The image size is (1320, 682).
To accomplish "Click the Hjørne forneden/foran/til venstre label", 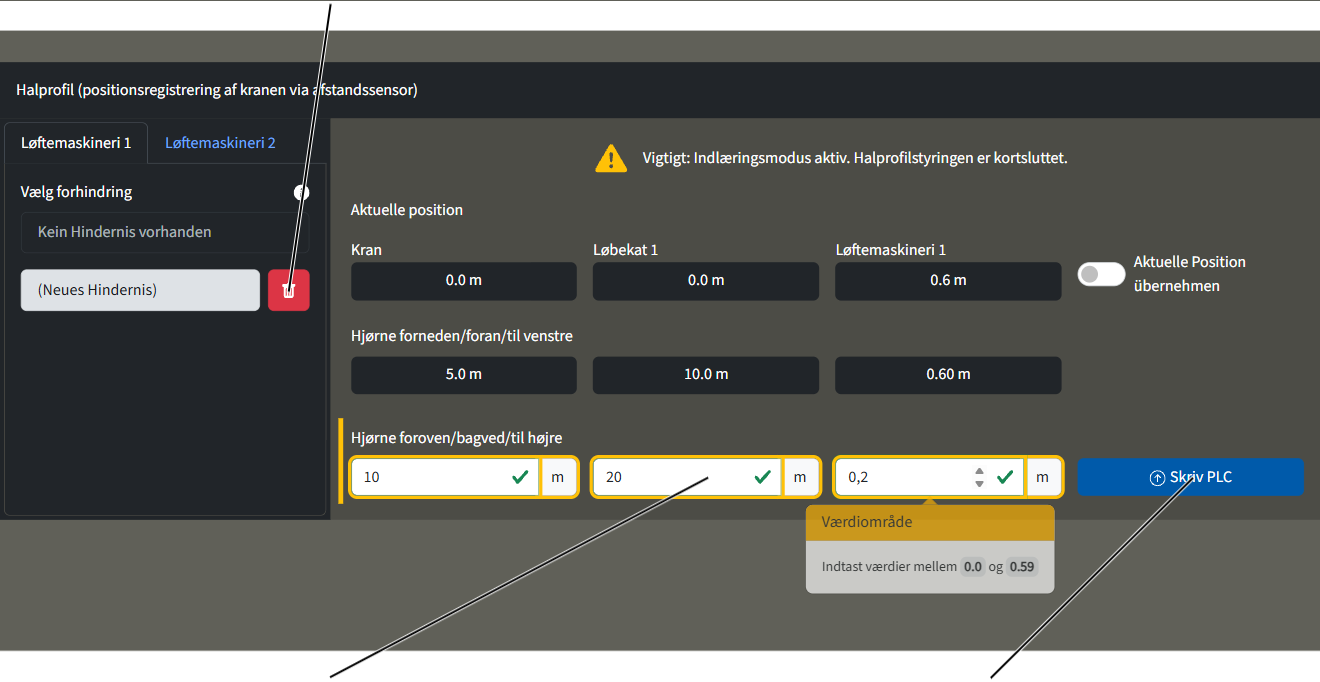I will (x=462, y=336).
